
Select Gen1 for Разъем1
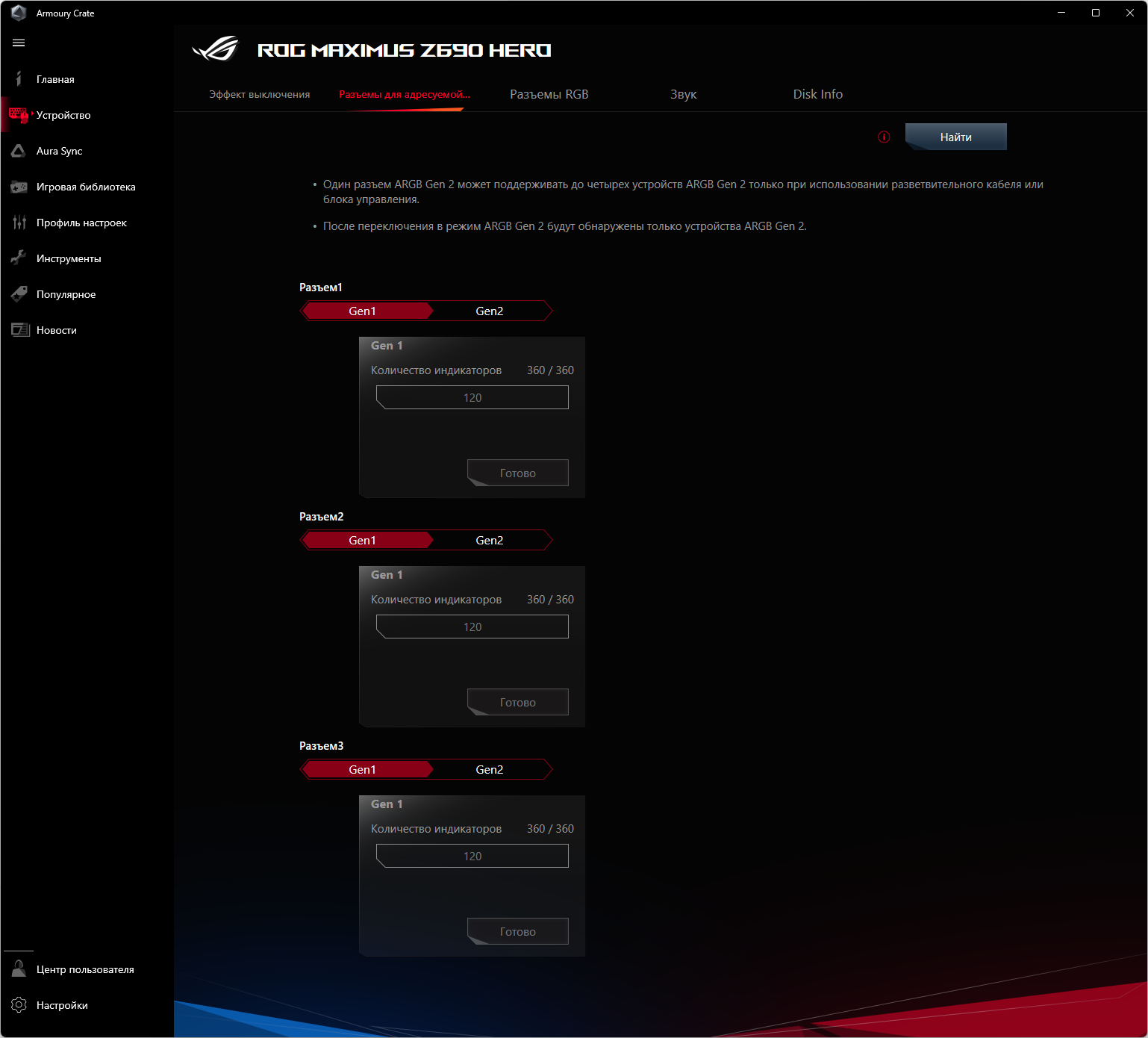tap(366, 311)
